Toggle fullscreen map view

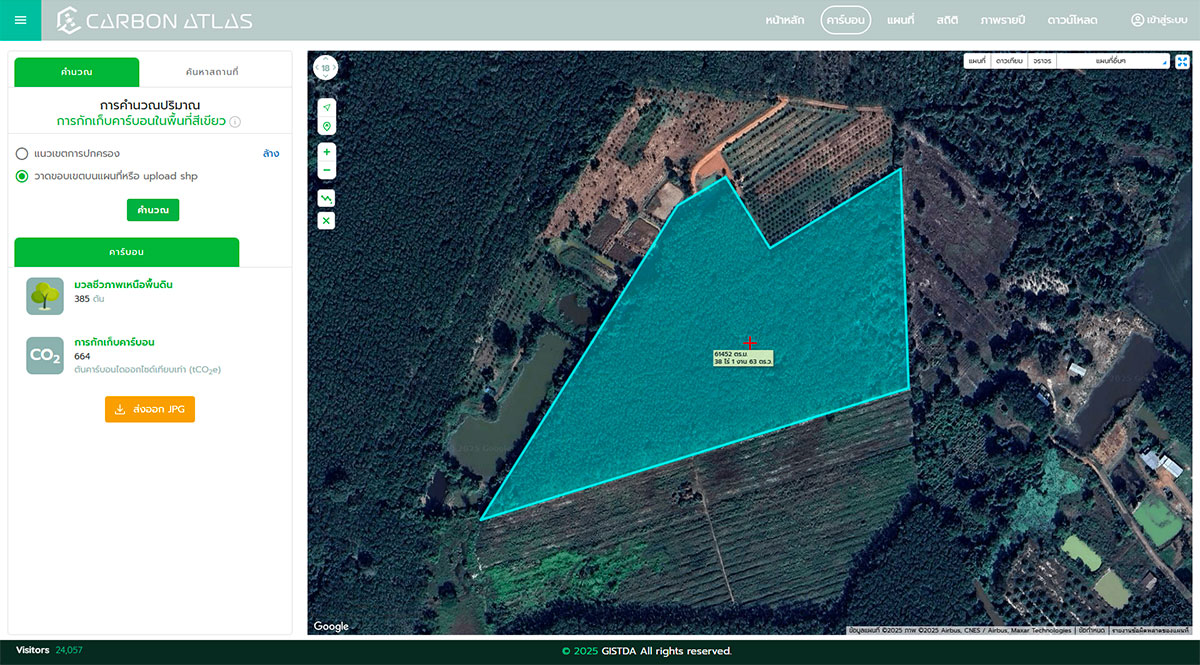click(1182, 61)
